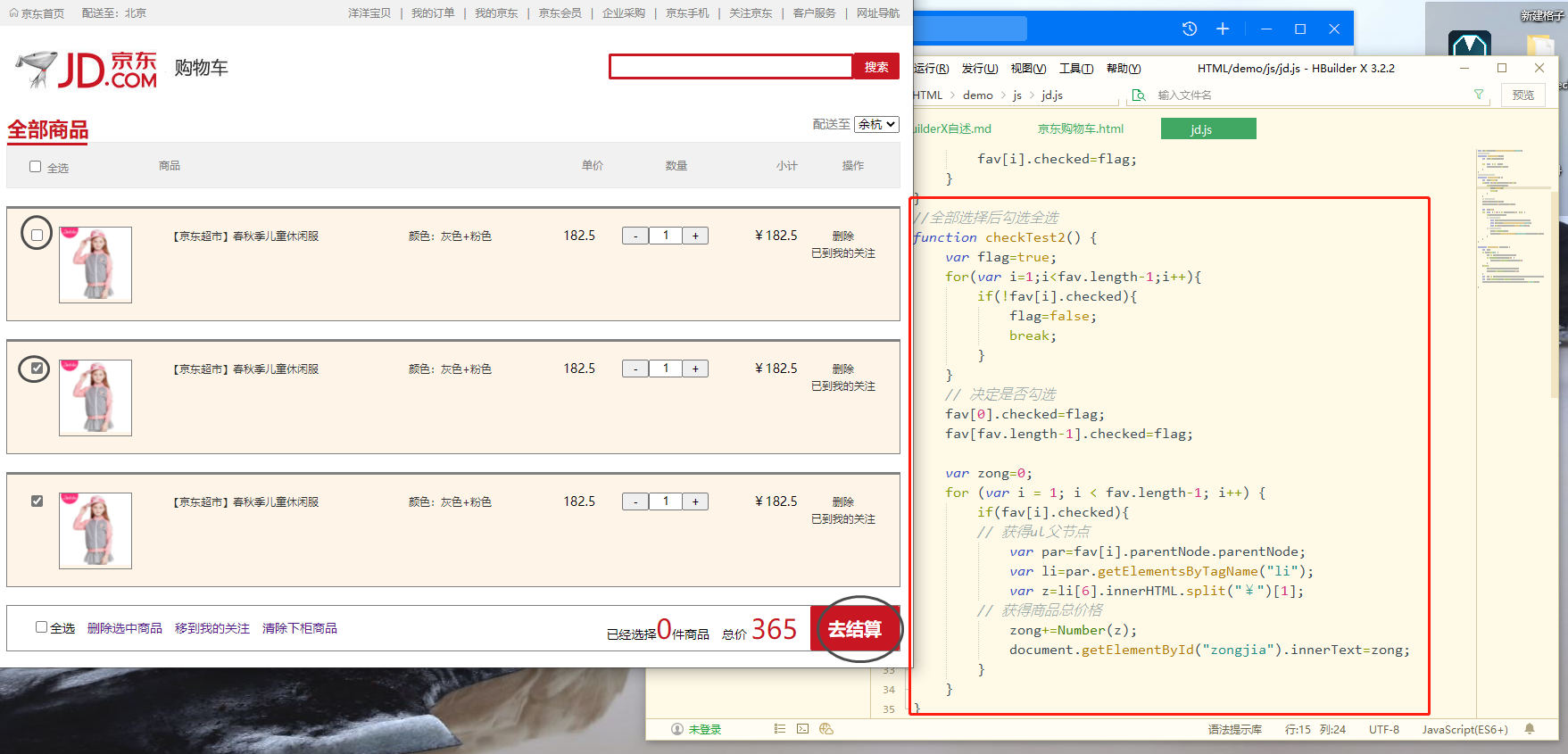
Task: Open the 余杭 delivery area dropdown
Action: pyautogui.click(x=876, y=124)
